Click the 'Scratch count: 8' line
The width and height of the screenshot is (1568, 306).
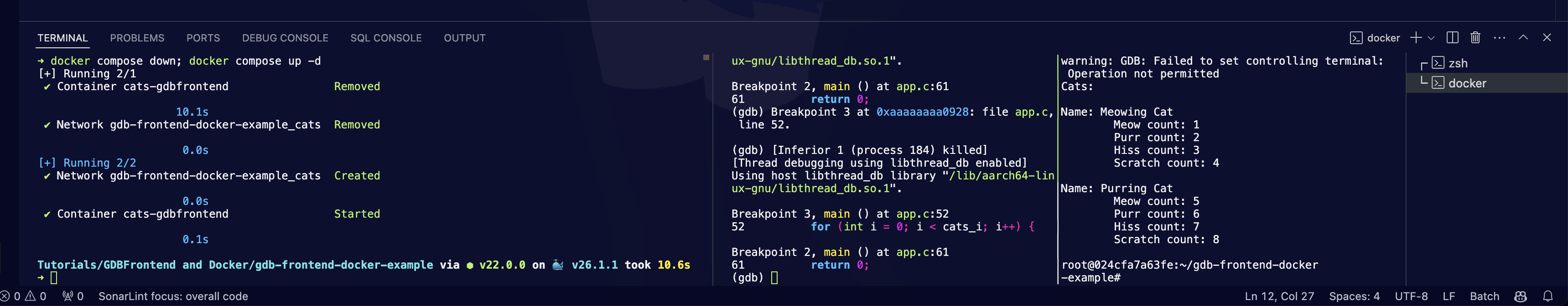tap(1166, 239)
